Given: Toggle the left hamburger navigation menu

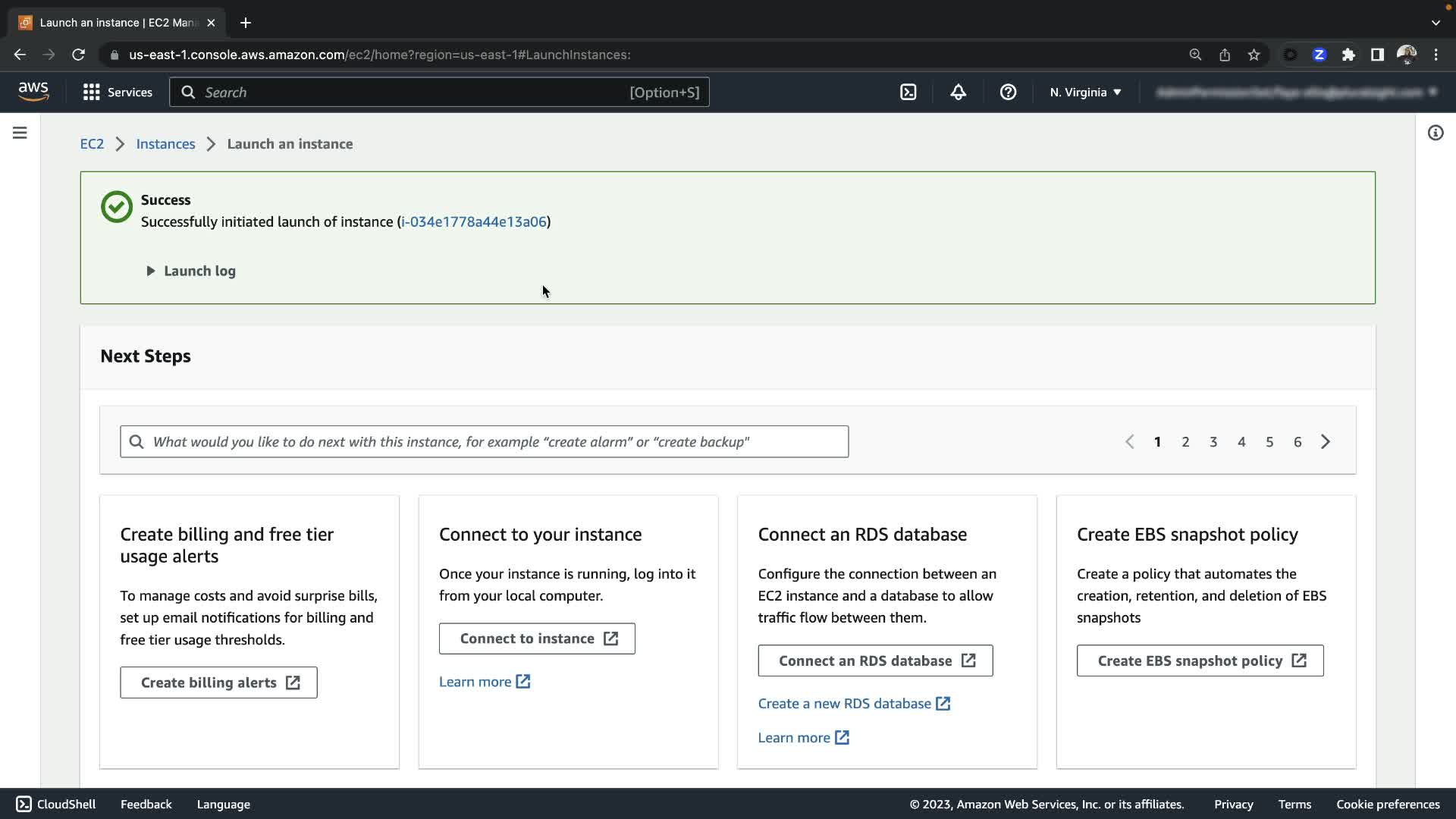Looking at the screenshot, I should [20, 133].
